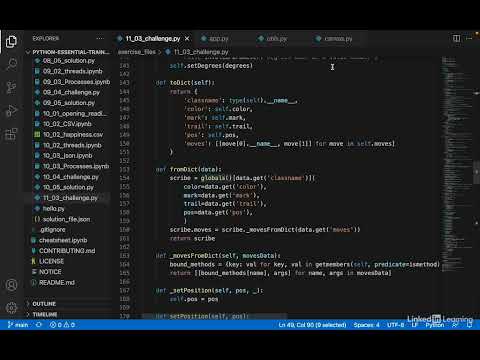The width and height of the screenshot is (480, 360).
Task: Switch to canvas.py tab
Action: coord(338,39)
